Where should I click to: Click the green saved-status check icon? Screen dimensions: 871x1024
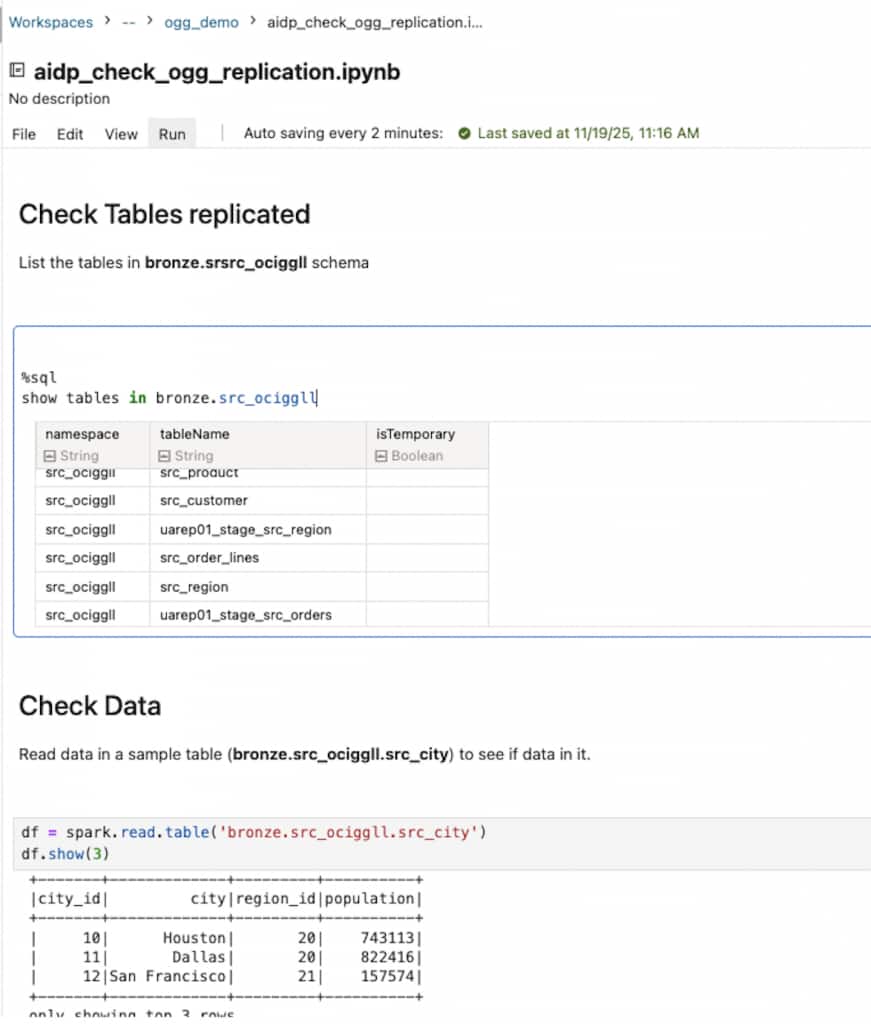(464, 133)
